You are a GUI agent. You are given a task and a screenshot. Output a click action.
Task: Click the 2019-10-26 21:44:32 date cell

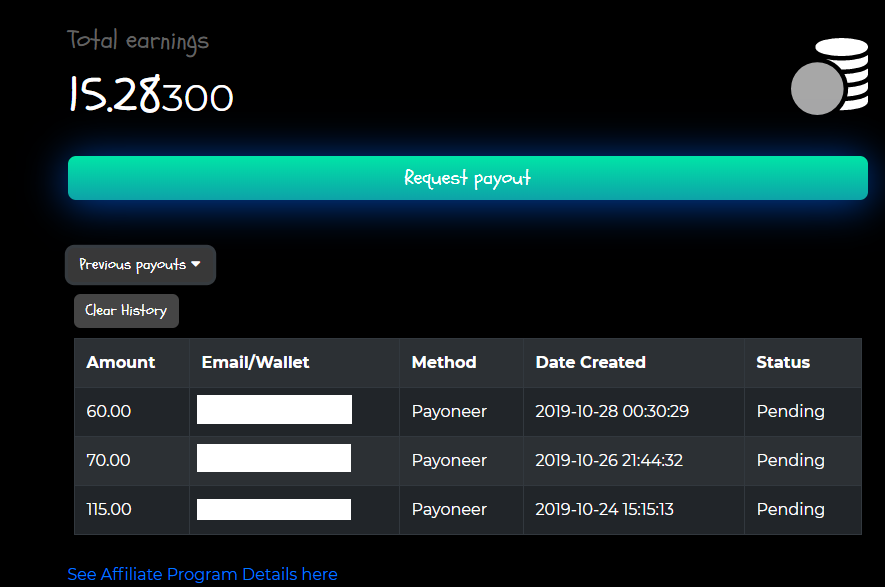point(609,460)
